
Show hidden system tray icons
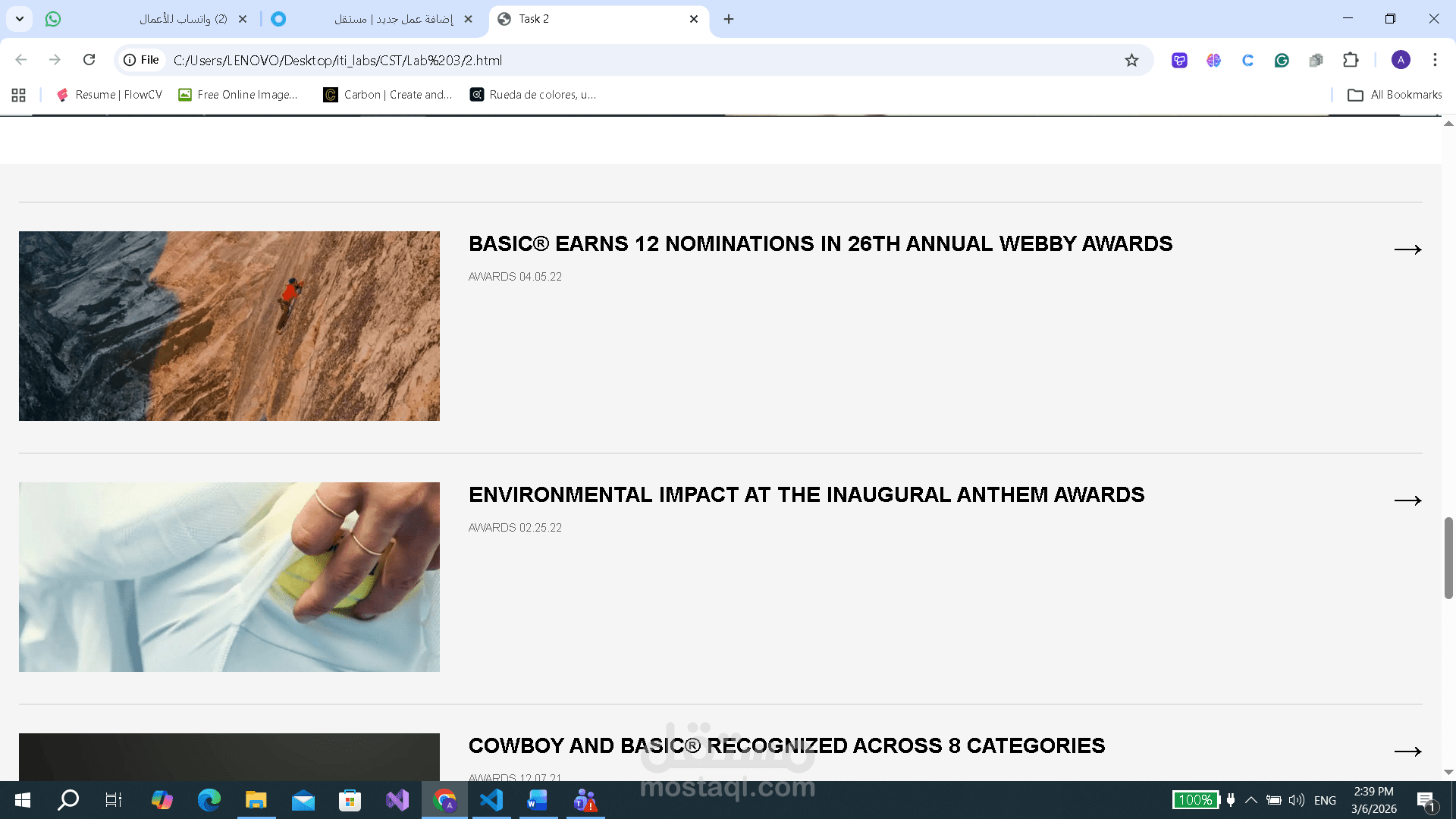(1251, 800)
